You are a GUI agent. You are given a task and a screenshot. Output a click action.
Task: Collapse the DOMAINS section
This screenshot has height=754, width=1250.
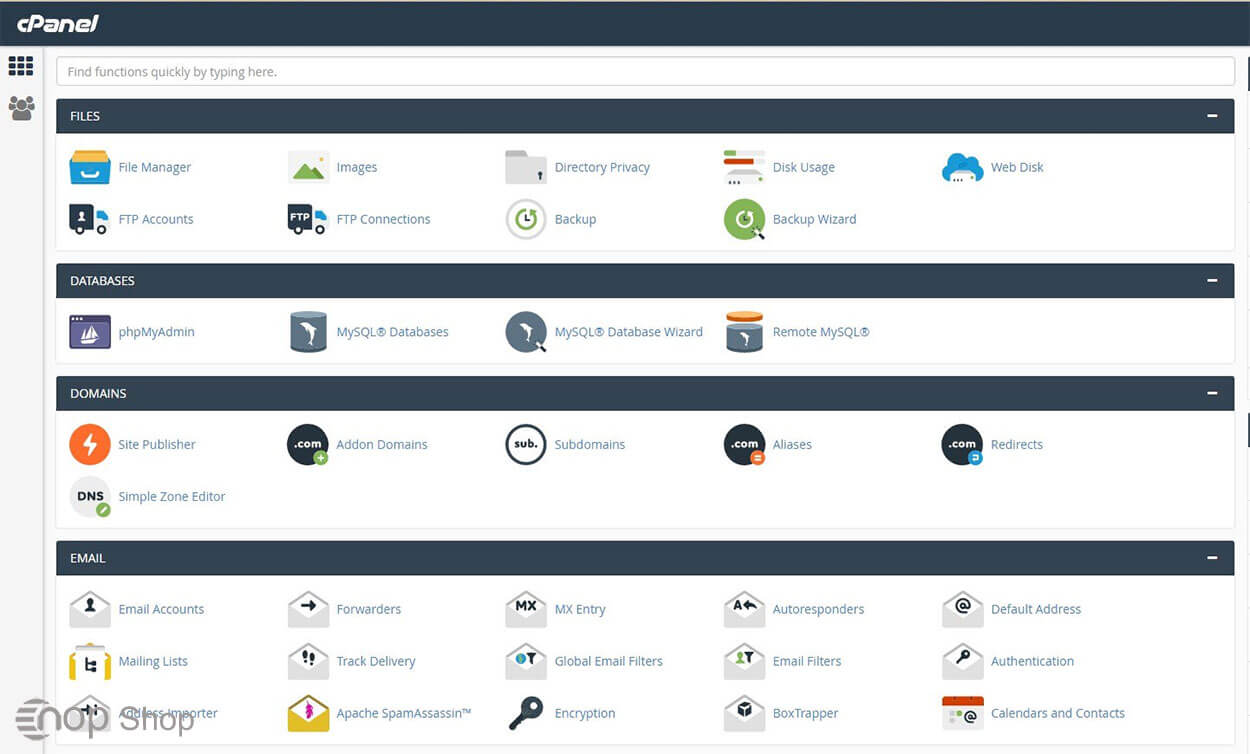(1212, 393)
